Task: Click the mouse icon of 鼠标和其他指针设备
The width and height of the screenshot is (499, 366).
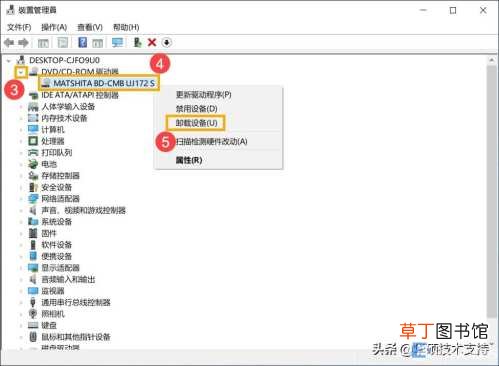Action: click(x=33, y=337)
